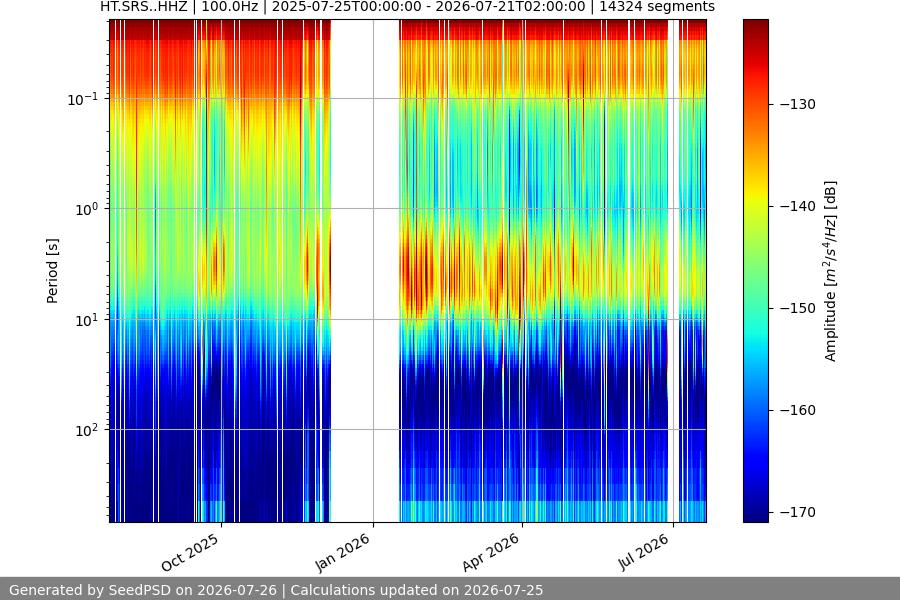Click the plot title HT.SRS..HHZ

pos(408,7)
